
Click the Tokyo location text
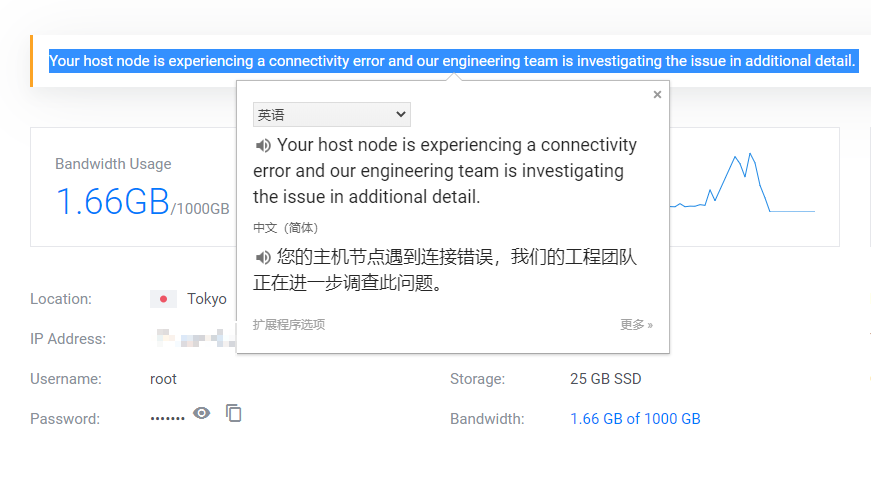[207, 299]
